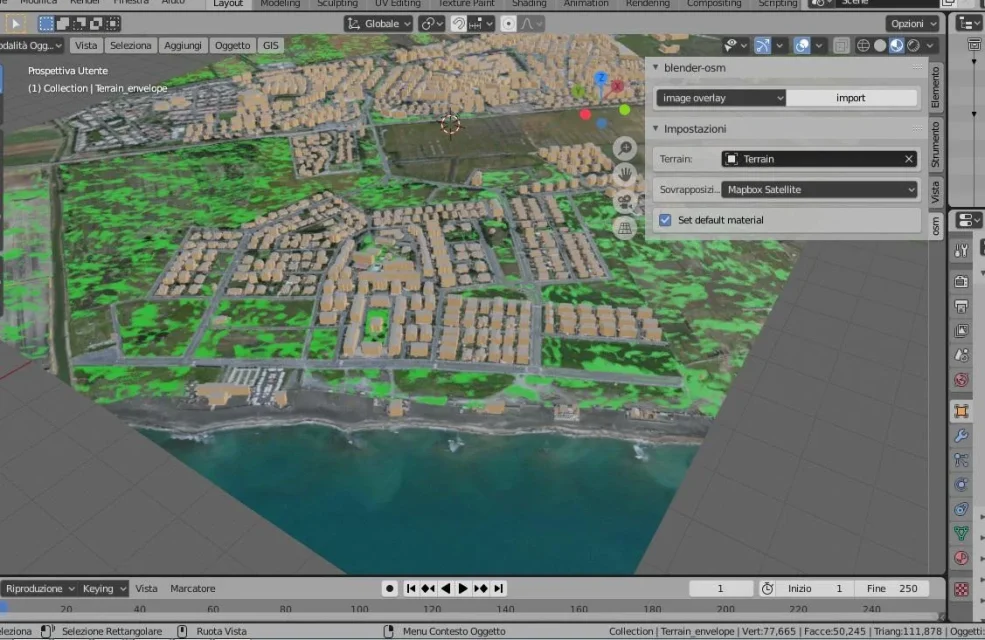
Task: Choose the new selection mode icon
Action: 46,24
